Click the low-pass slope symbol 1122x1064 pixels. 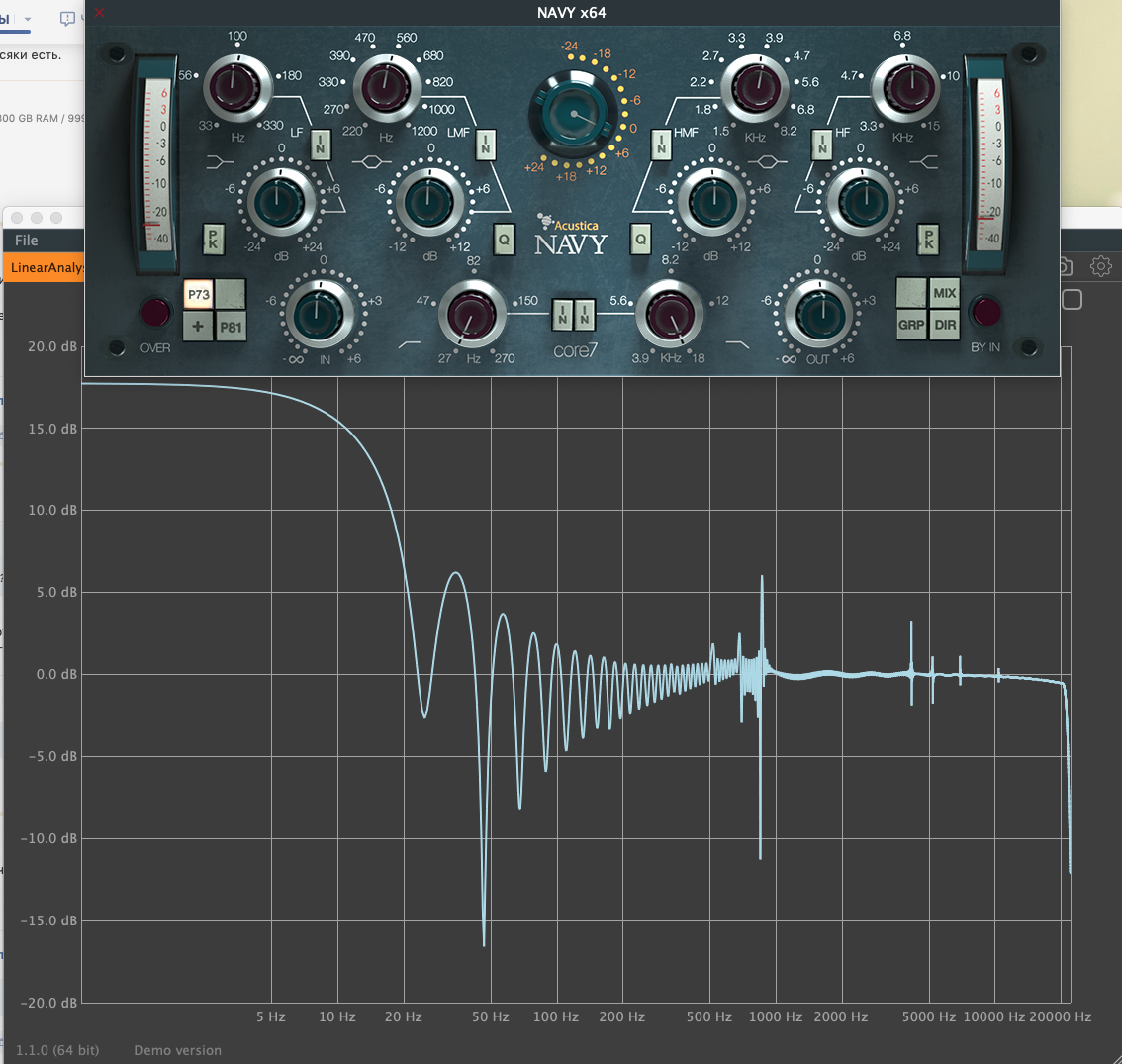click(x=738, y=345)
